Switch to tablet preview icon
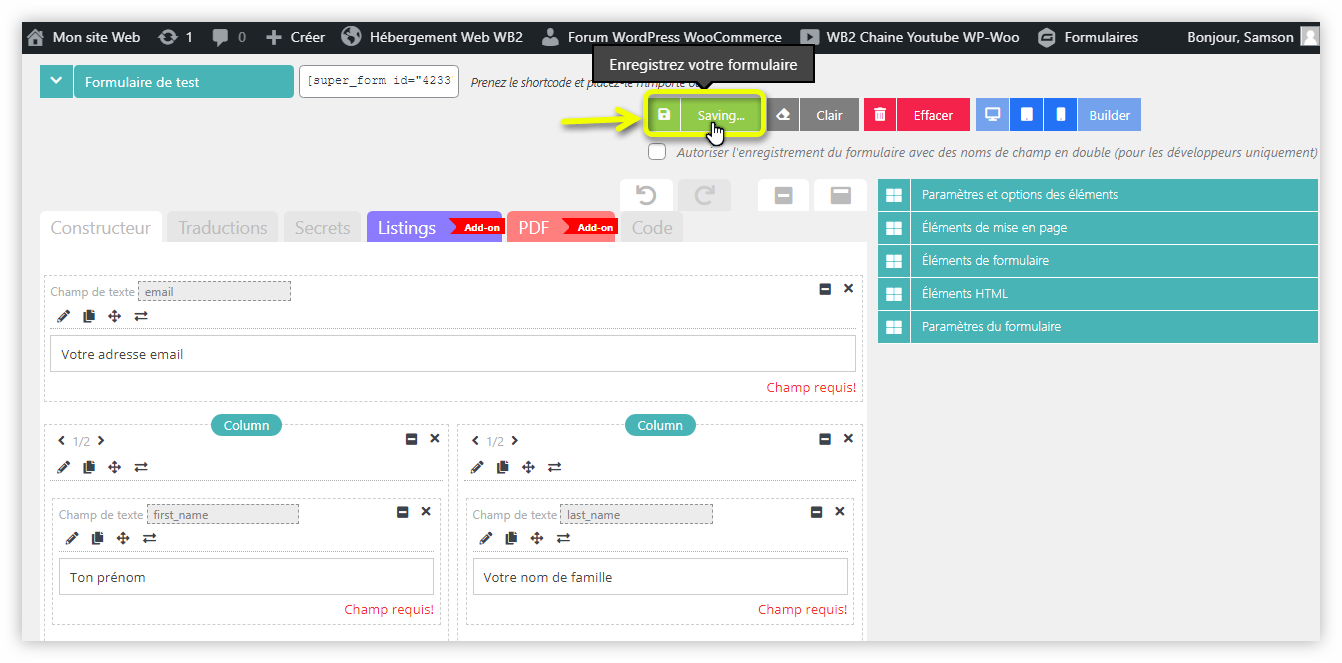Screen dimensions: 1342x663 point(1027,115)
